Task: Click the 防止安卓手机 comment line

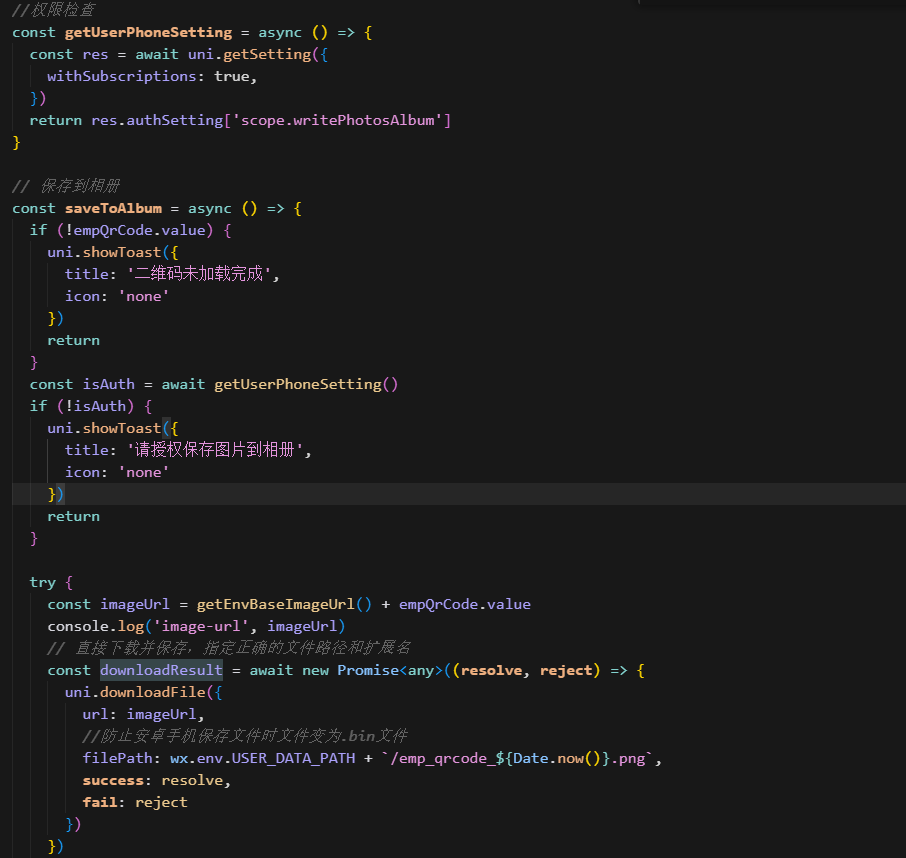Action: tap(245, 736)
